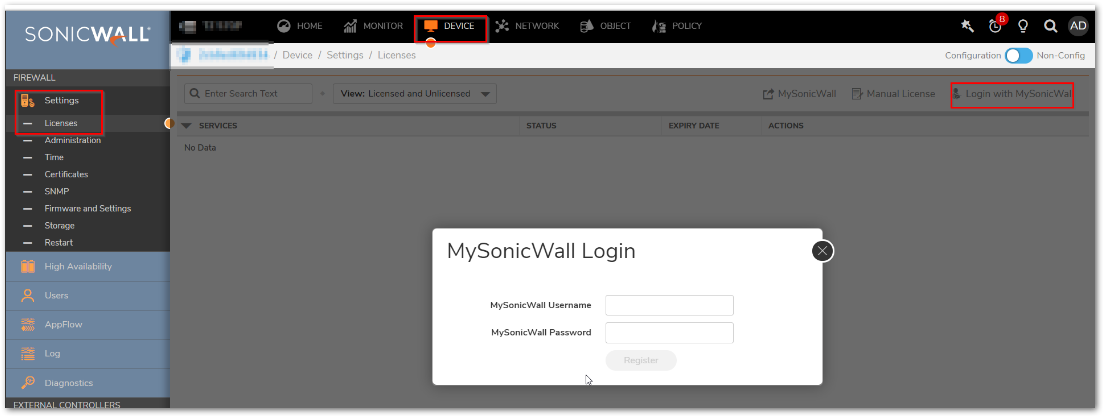Click the Manual License link
This screenshot has height=417, width=1104.
point(893,94)
